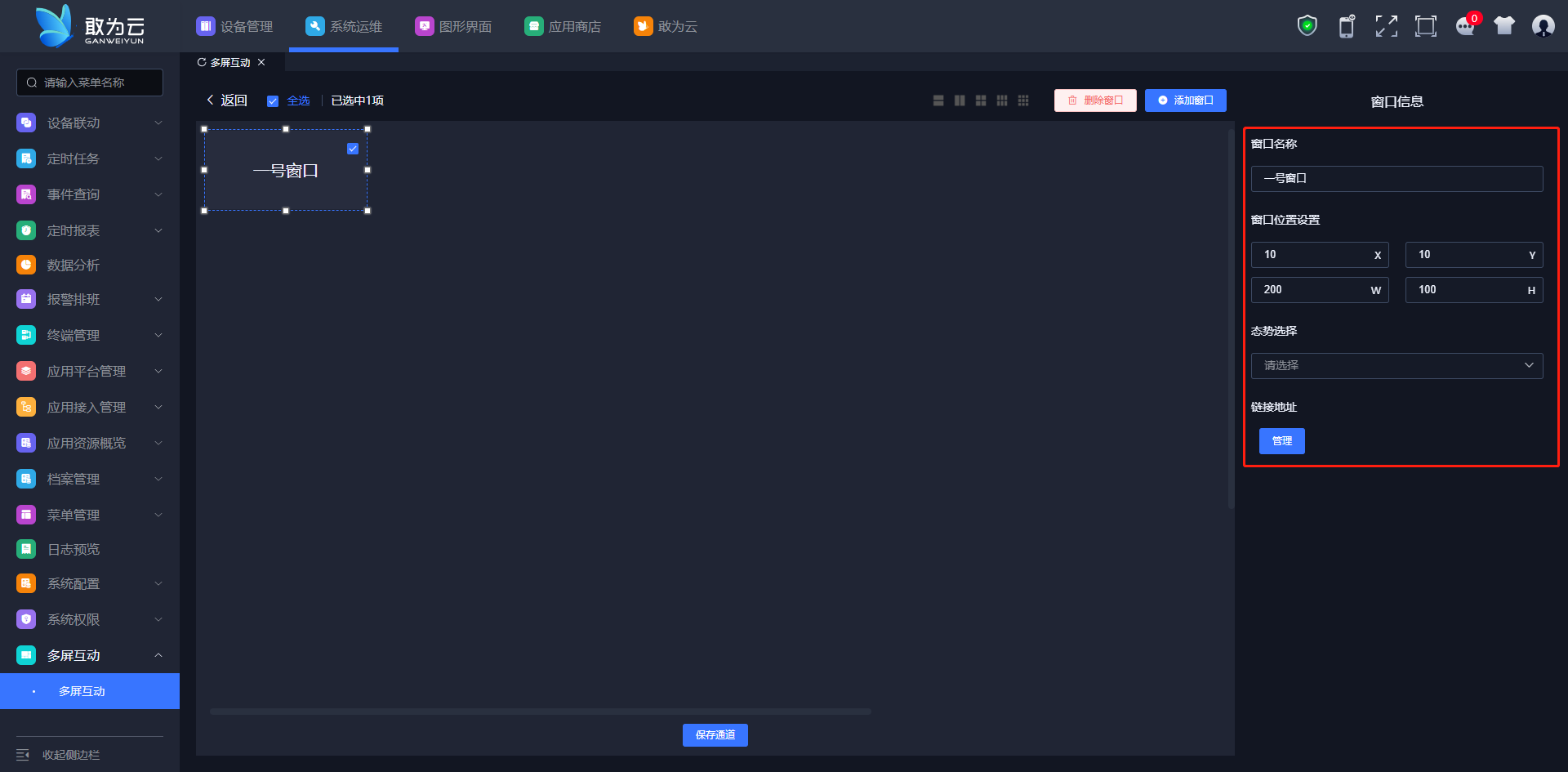
Task: Focus the 请输入菜单名称 search field
Action: tap(90, 83)
